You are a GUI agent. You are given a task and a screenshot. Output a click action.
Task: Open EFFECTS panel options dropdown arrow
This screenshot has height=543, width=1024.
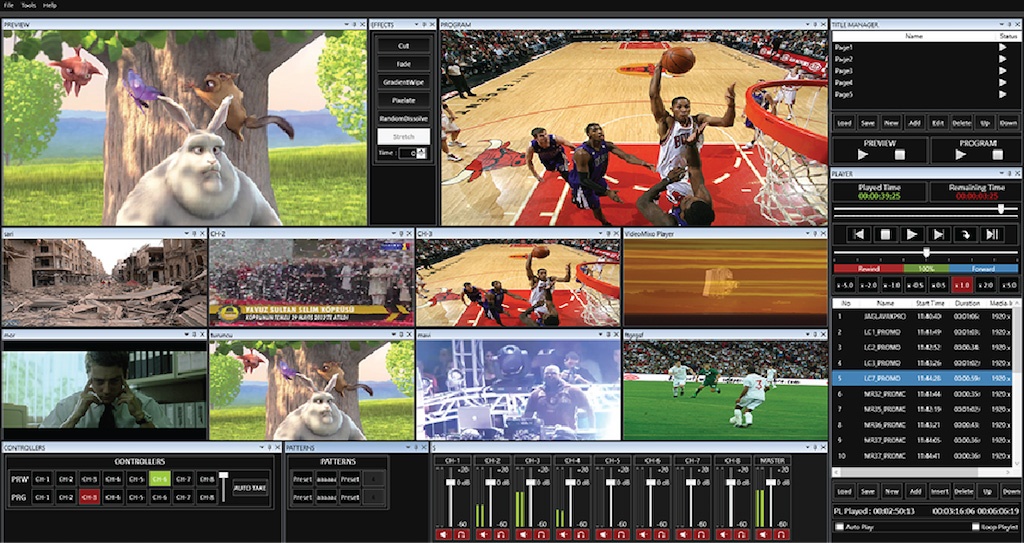415,24
